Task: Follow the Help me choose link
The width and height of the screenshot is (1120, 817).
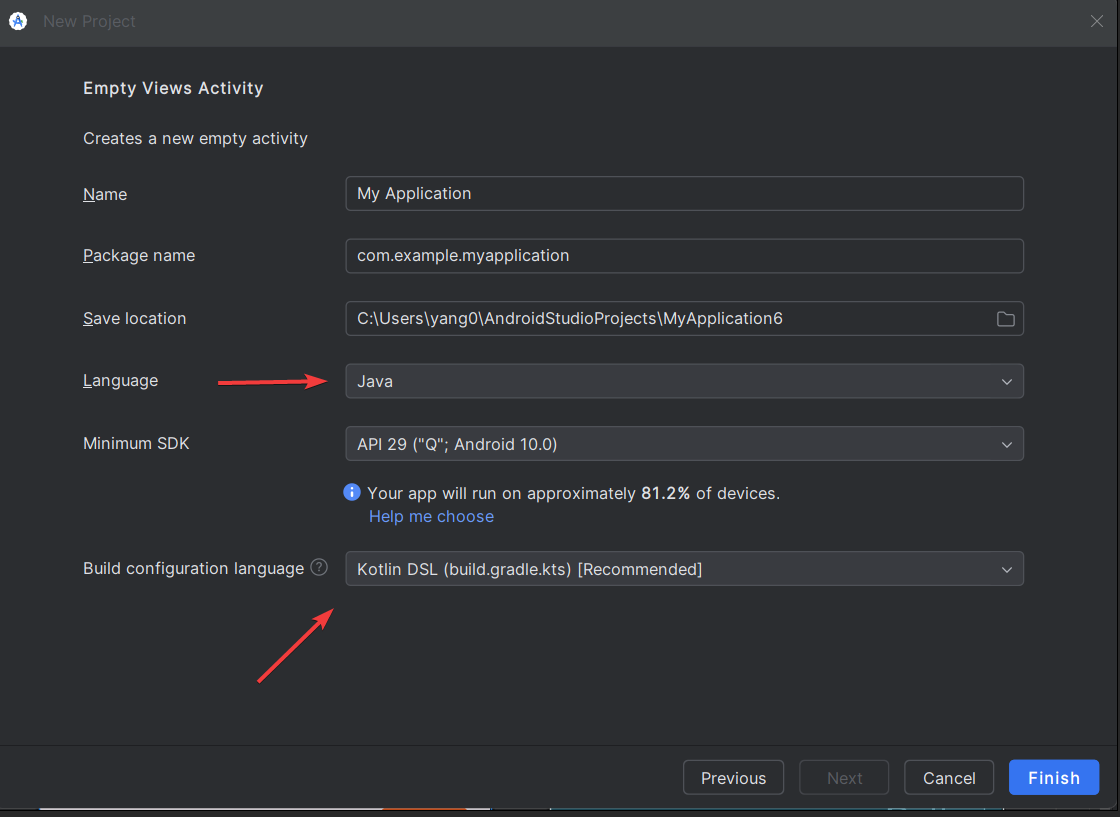Action: click(x=431, y=516)
